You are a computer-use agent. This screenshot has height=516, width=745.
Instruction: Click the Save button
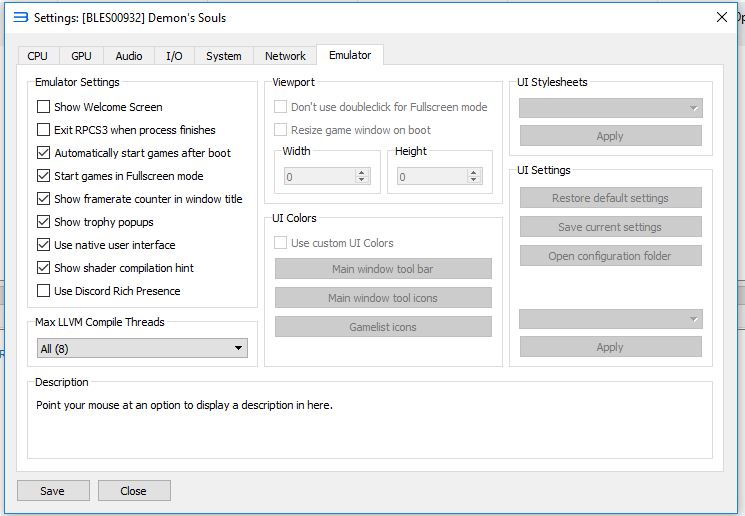tap(52, 490)
